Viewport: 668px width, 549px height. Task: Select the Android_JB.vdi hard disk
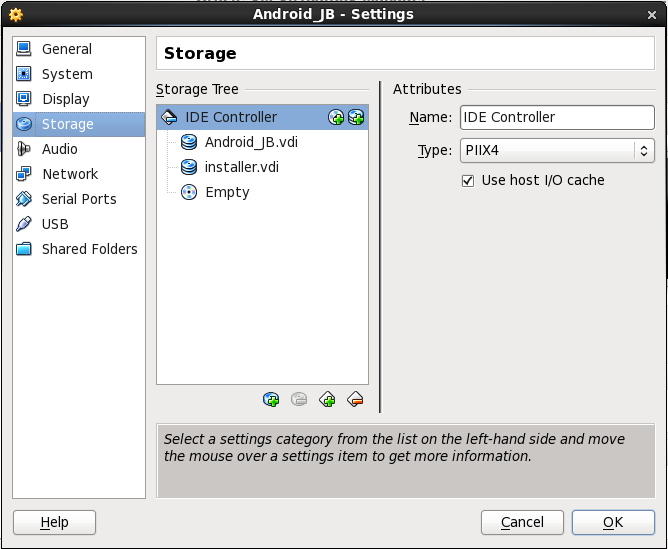click(x=251, y=142)
